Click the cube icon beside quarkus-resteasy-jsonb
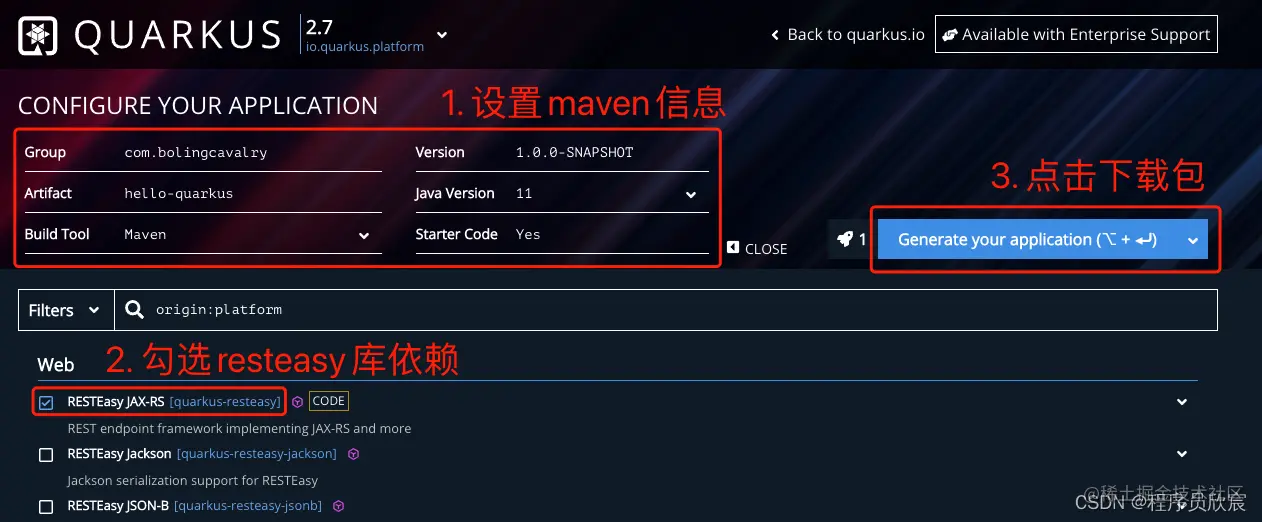The height and width of the screenshot is (522, 1262). pyautogui.click(x=338, y=506)
